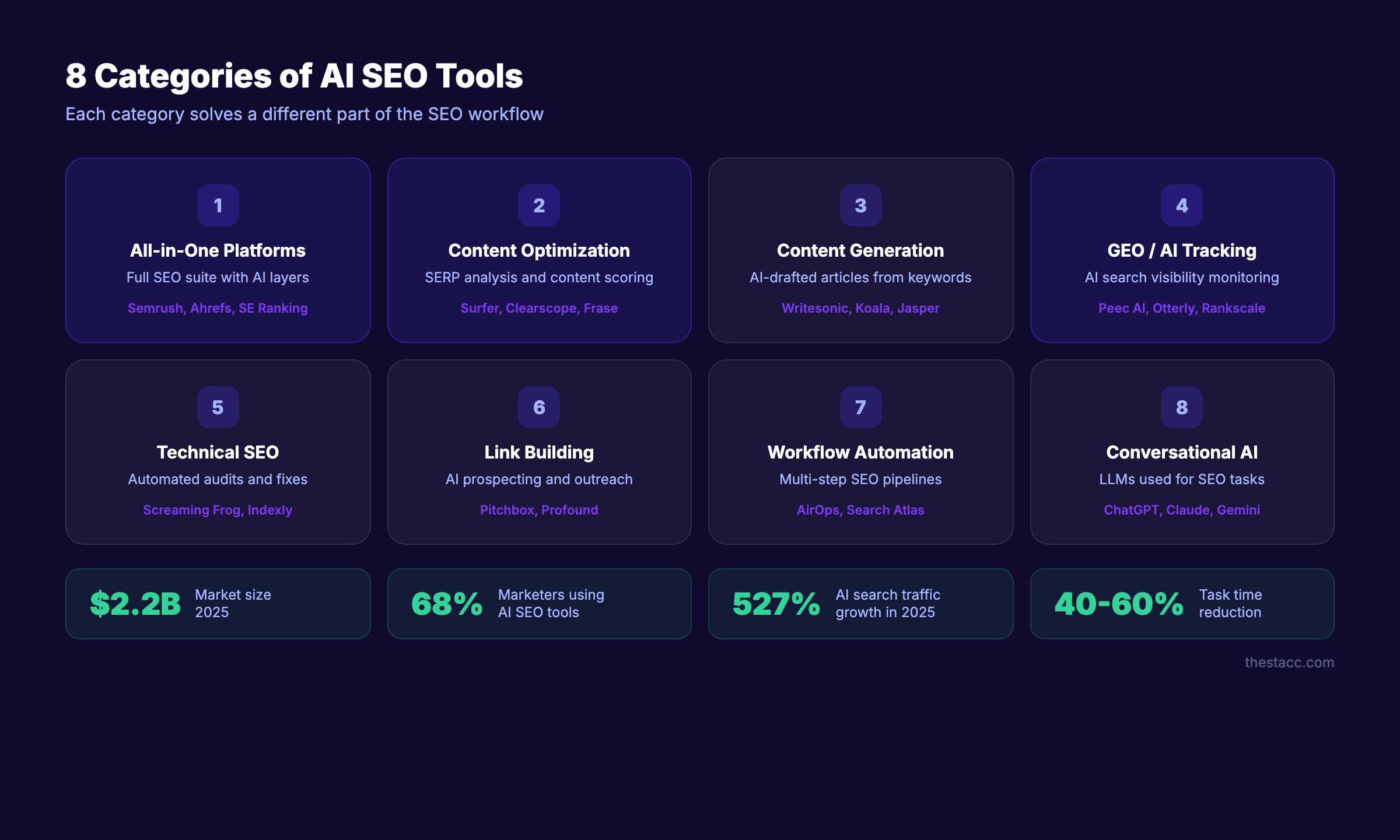1400x840 pixels.
Task: Click the Peec AI, Otterly, Rankscale link
Action: [x=1181, y=308]
